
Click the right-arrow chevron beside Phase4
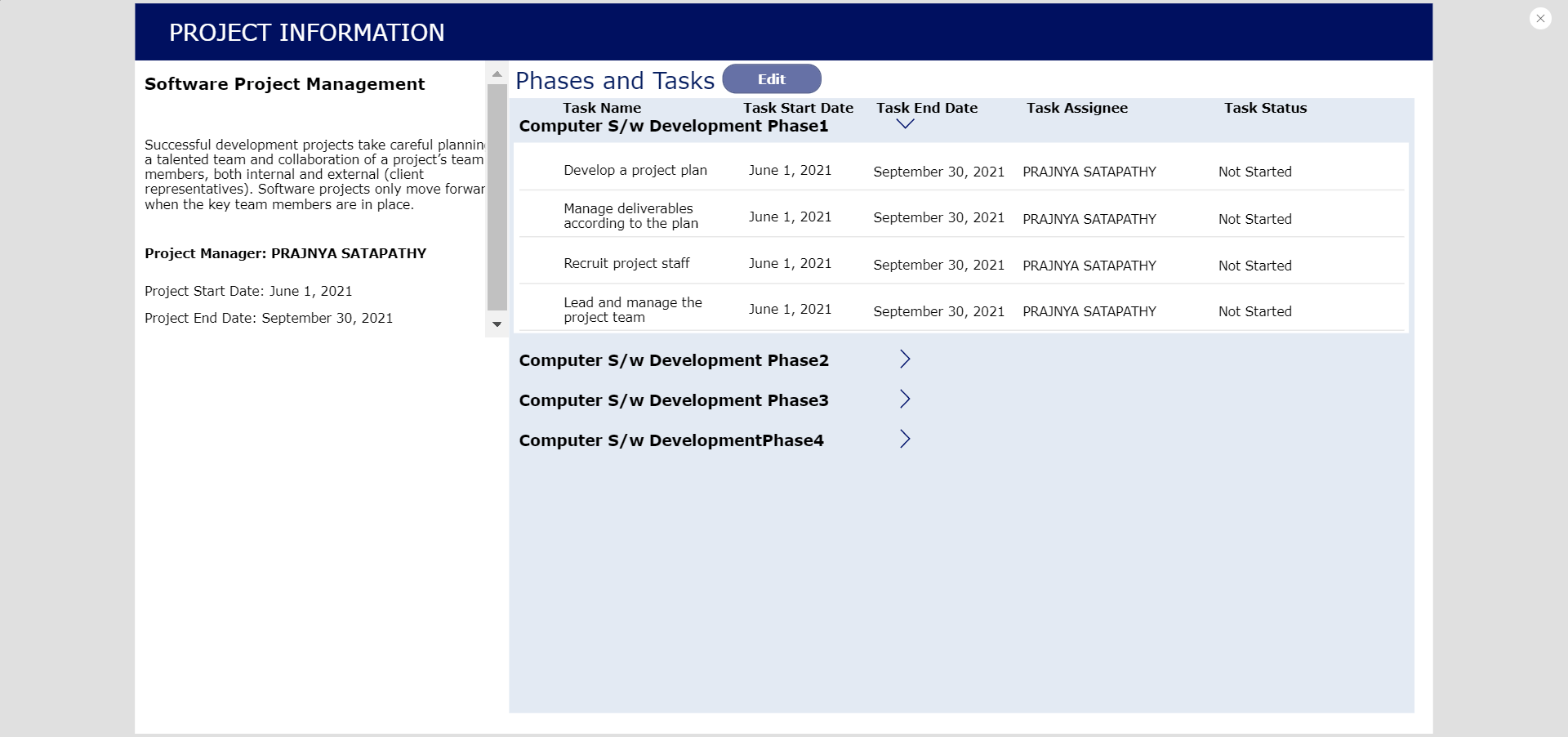[904, 439]
